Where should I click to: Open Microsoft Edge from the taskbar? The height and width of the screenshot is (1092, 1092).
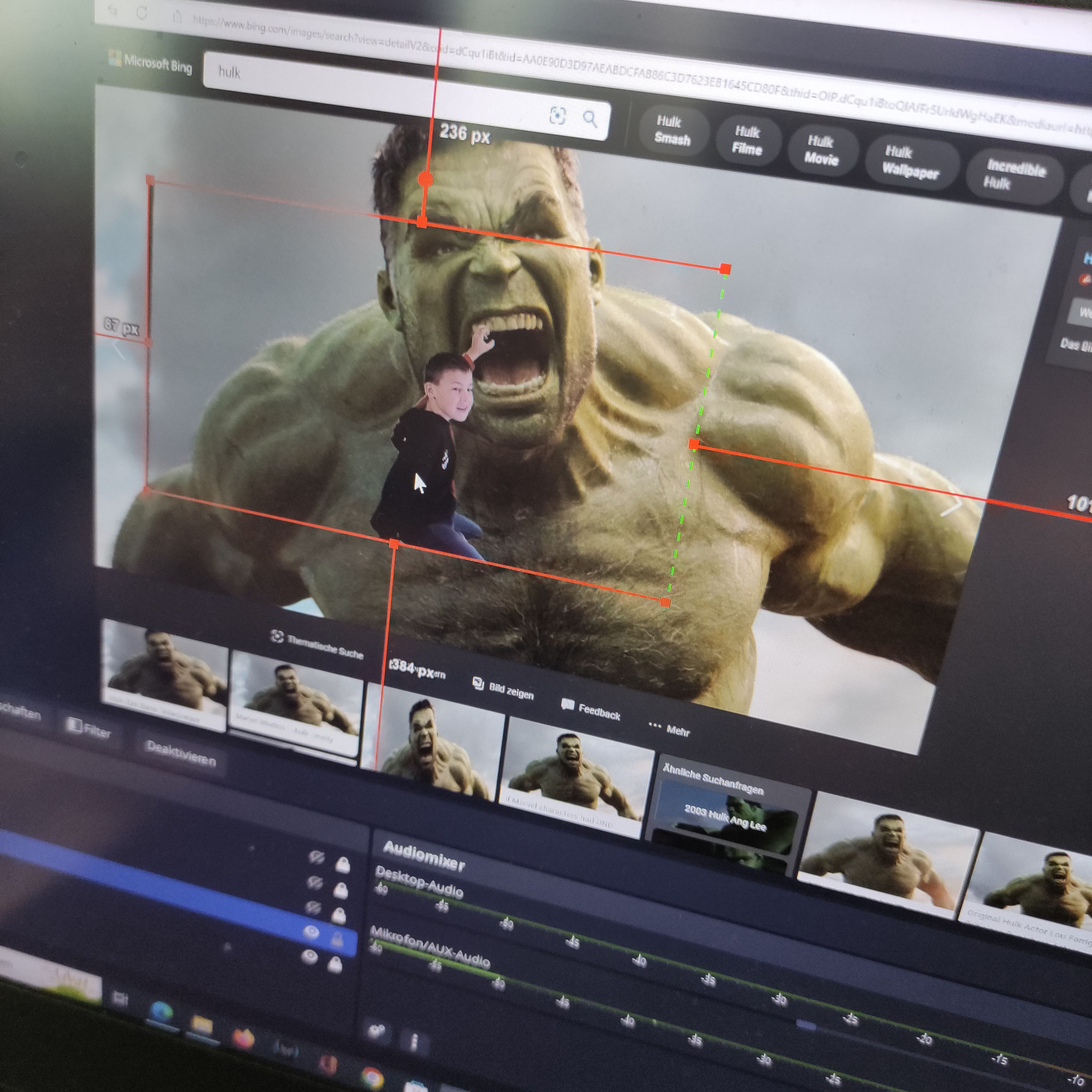(x=161, y=1010)
